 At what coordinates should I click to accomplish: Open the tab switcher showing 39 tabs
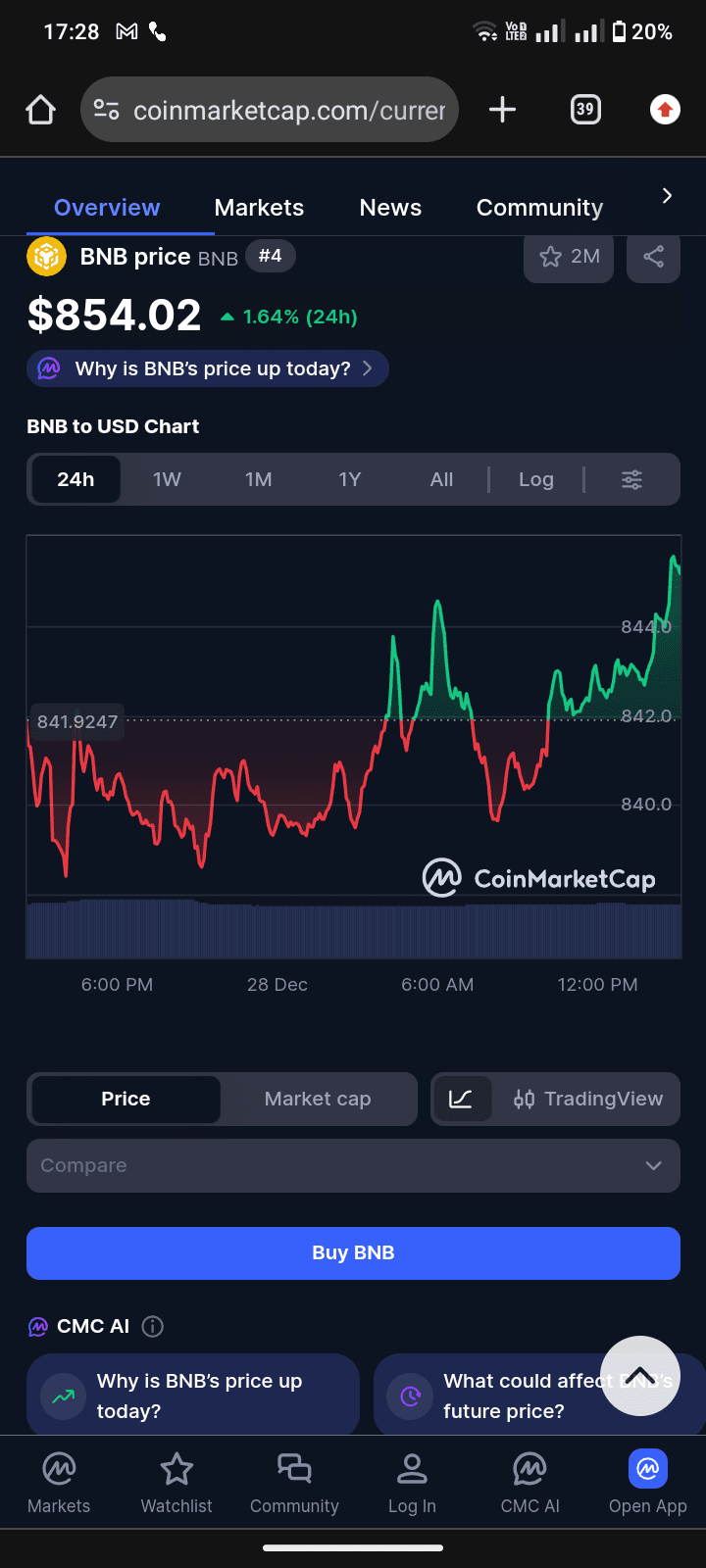click(585, 110)
